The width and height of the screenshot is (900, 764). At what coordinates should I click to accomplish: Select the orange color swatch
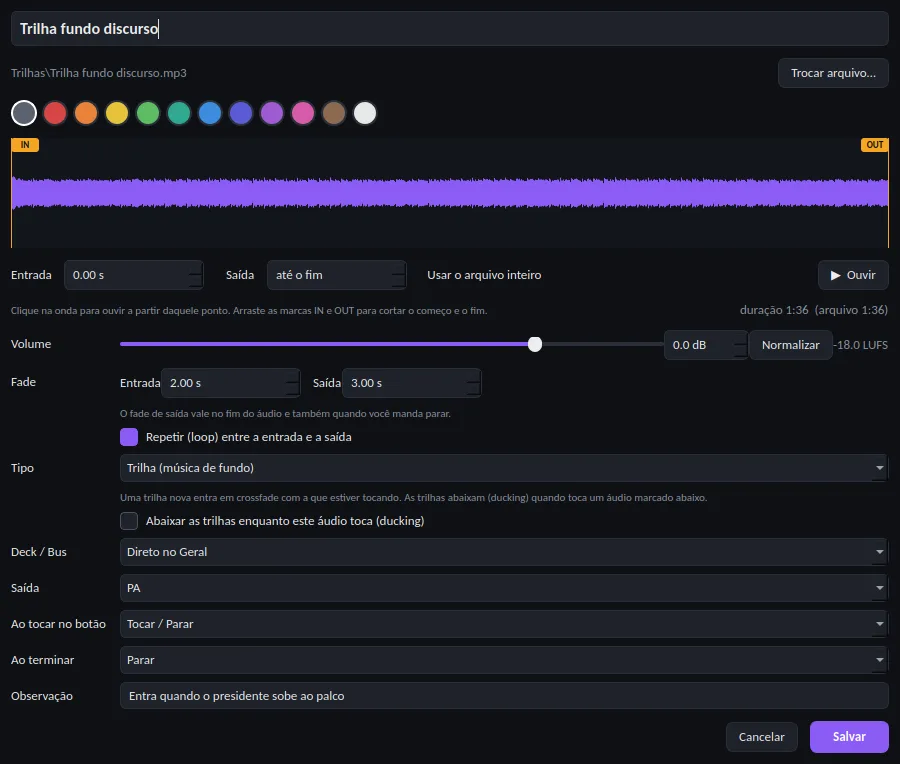click(x=86, y=113)
